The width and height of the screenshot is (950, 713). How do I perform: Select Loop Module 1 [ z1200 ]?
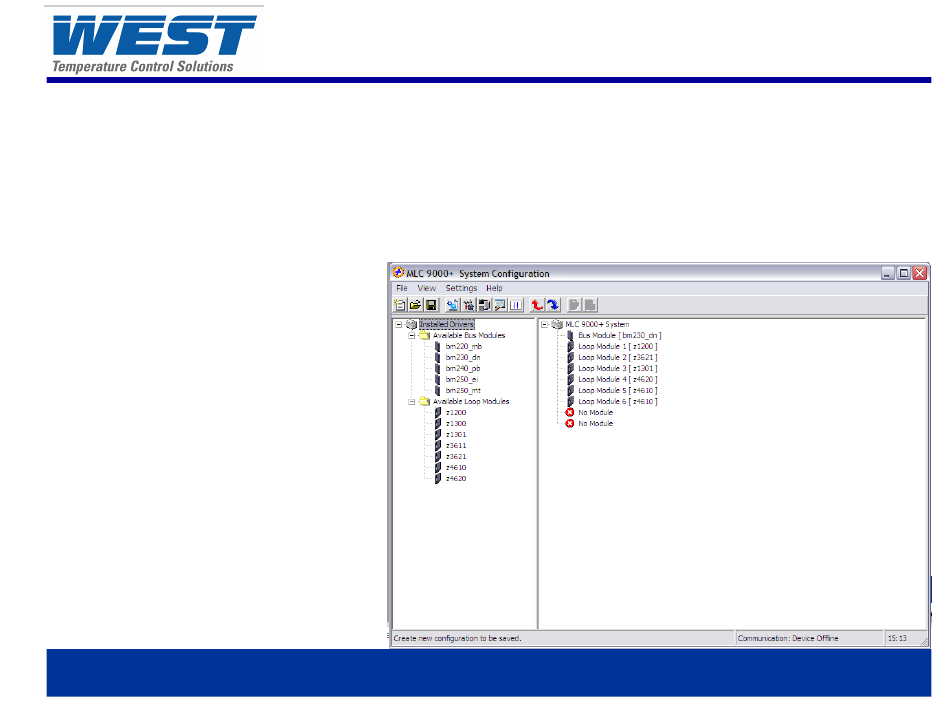[617, 347]
